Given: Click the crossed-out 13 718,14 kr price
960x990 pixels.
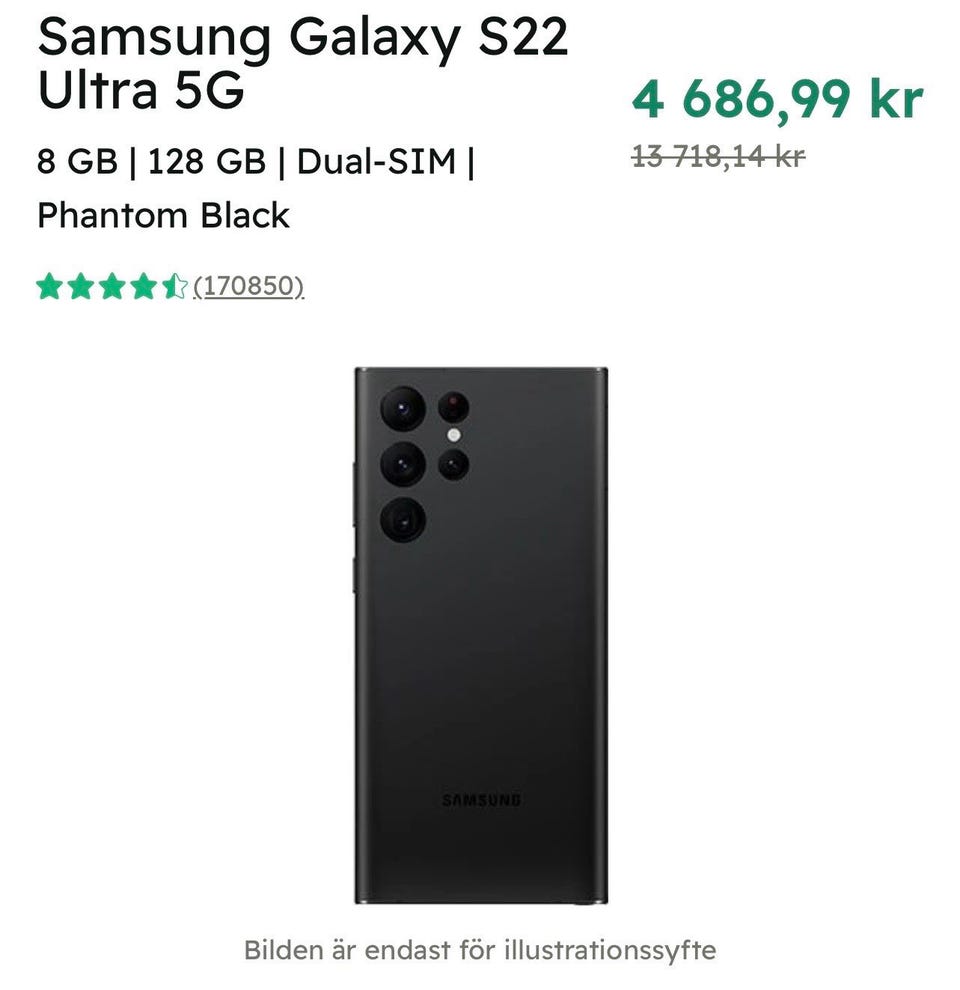Looking at the screenshot, I should tap(718, 156).
